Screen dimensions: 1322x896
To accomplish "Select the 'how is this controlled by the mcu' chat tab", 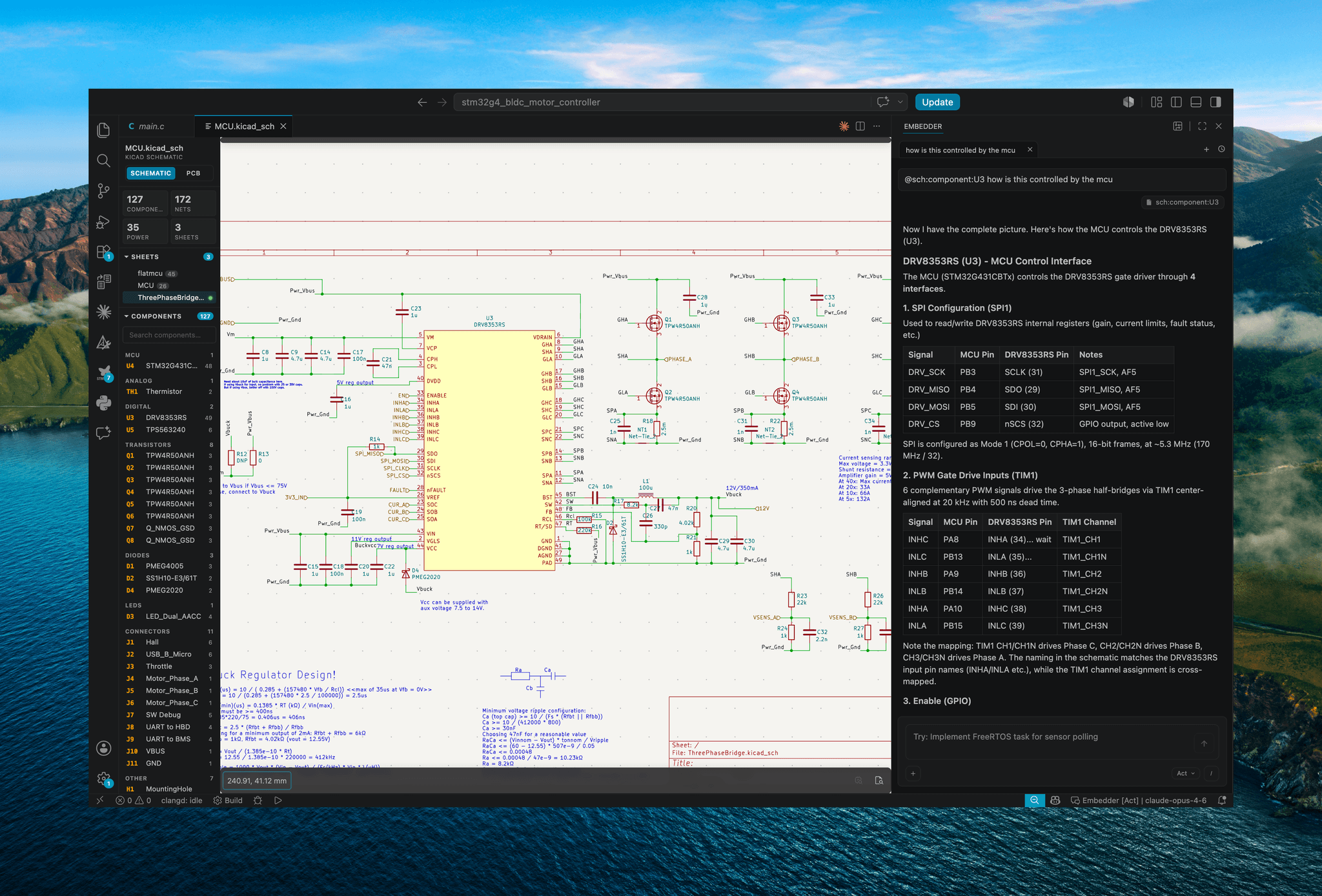I will pos(960,150).
